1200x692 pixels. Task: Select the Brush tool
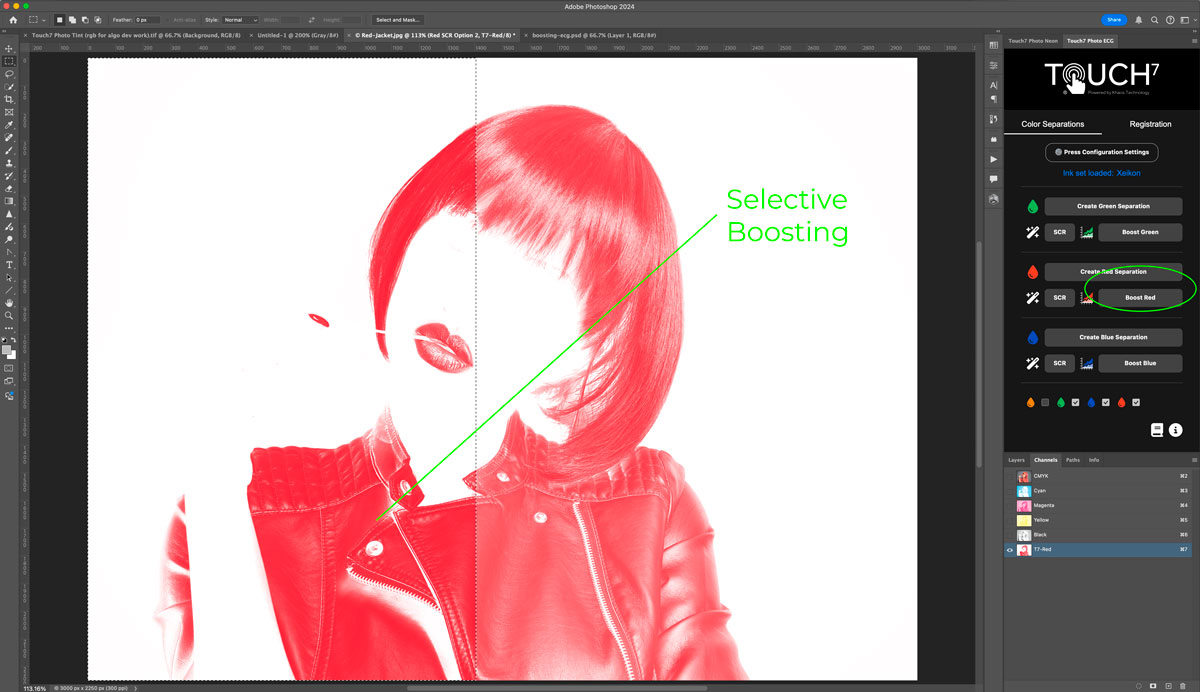(x=9, y=150)
